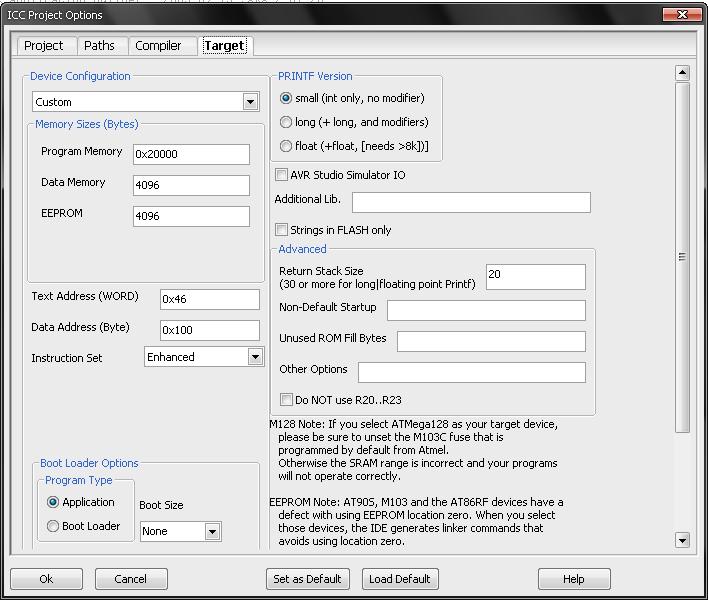Select Boot Loader program type
The image size is (708, 600).
tap(54, 526)
